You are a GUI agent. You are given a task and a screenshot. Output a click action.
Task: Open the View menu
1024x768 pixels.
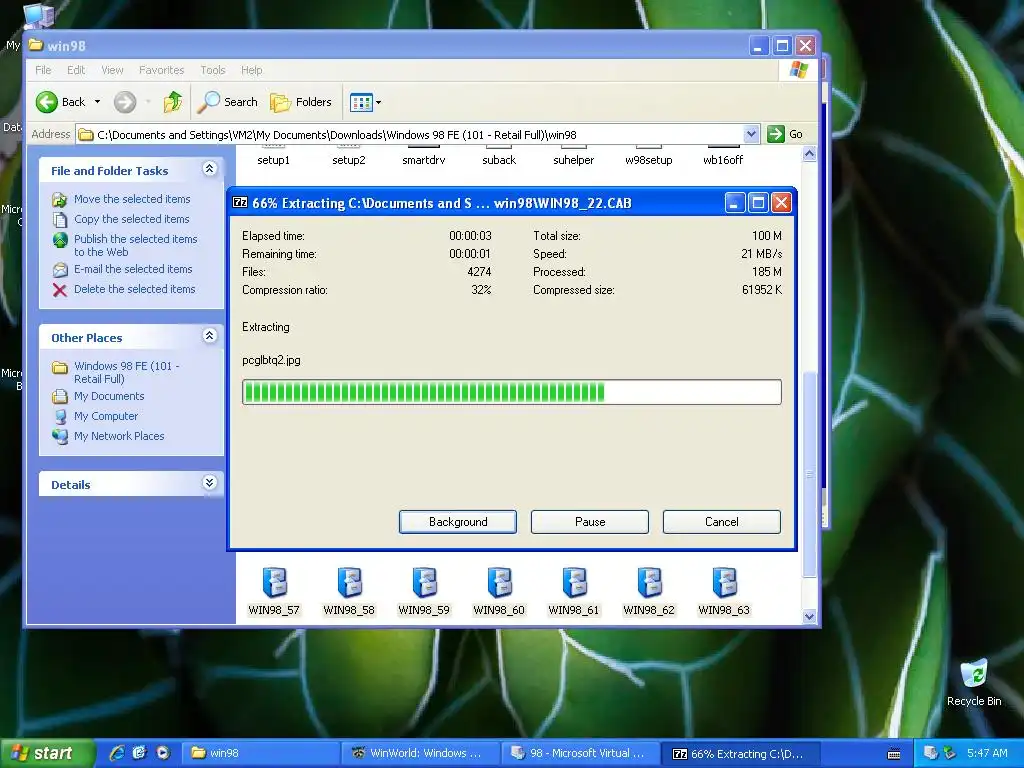(x=112, y=70)
